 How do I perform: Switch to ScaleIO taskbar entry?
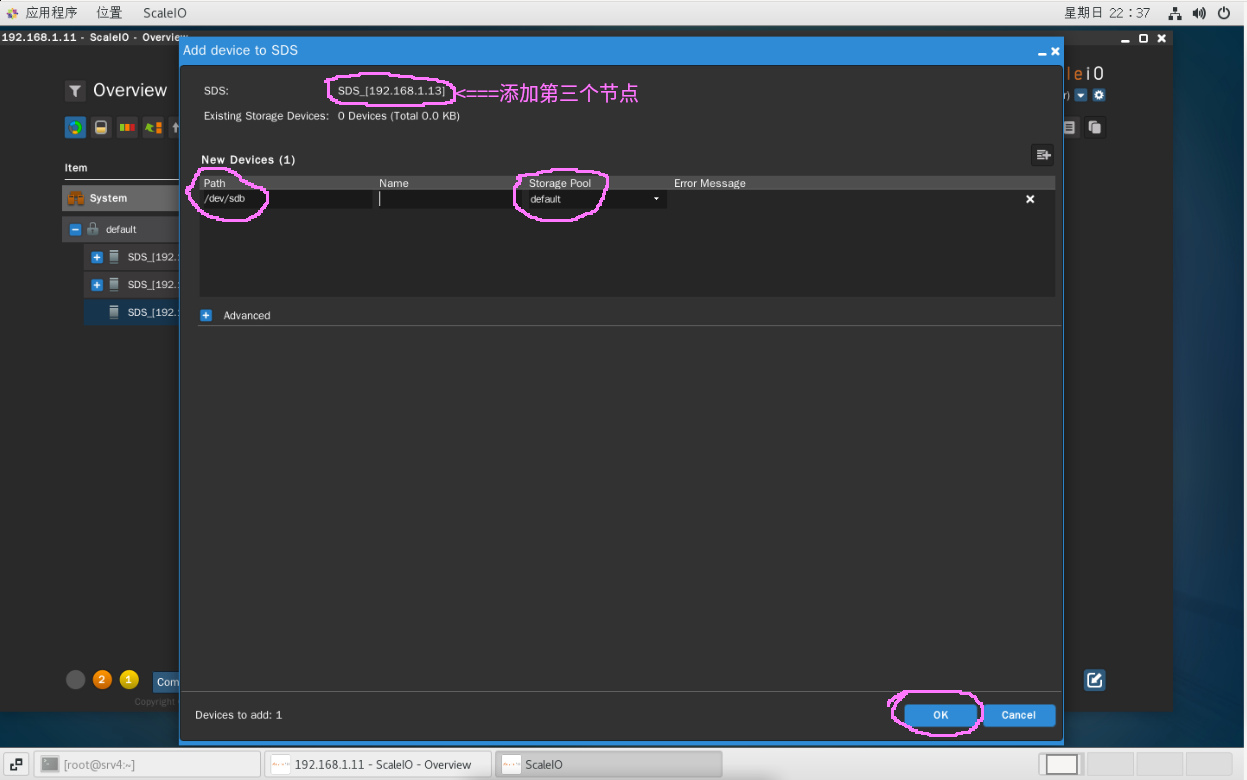(x=609, y=764)
